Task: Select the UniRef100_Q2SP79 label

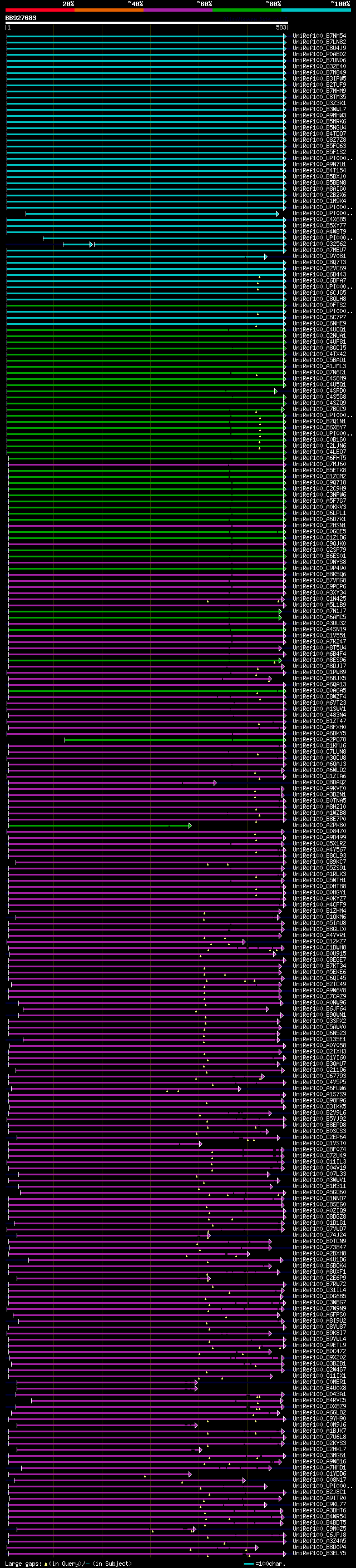Action: pyautogui.click(x=319, y=550)
